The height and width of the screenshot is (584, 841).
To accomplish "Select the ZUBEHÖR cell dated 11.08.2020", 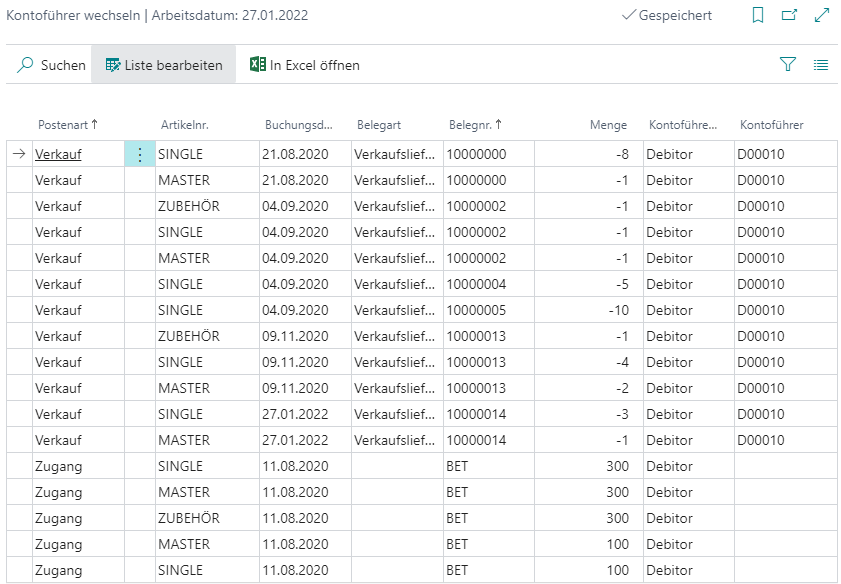I will [189, 519].
